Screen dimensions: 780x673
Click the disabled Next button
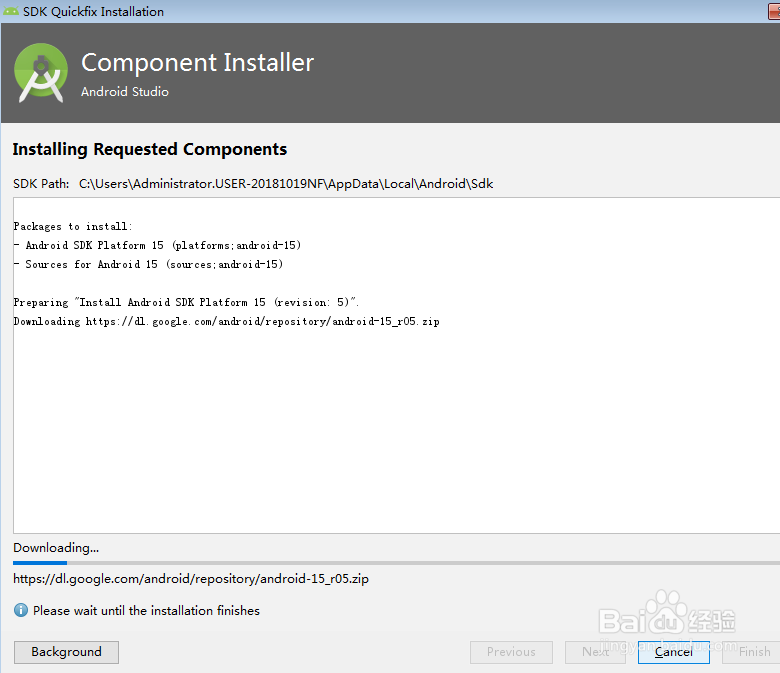pos(595,652)
